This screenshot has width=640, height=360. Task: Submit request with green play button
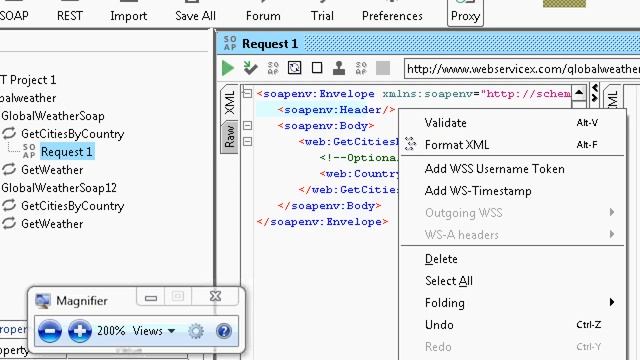[x=227, y=68]
